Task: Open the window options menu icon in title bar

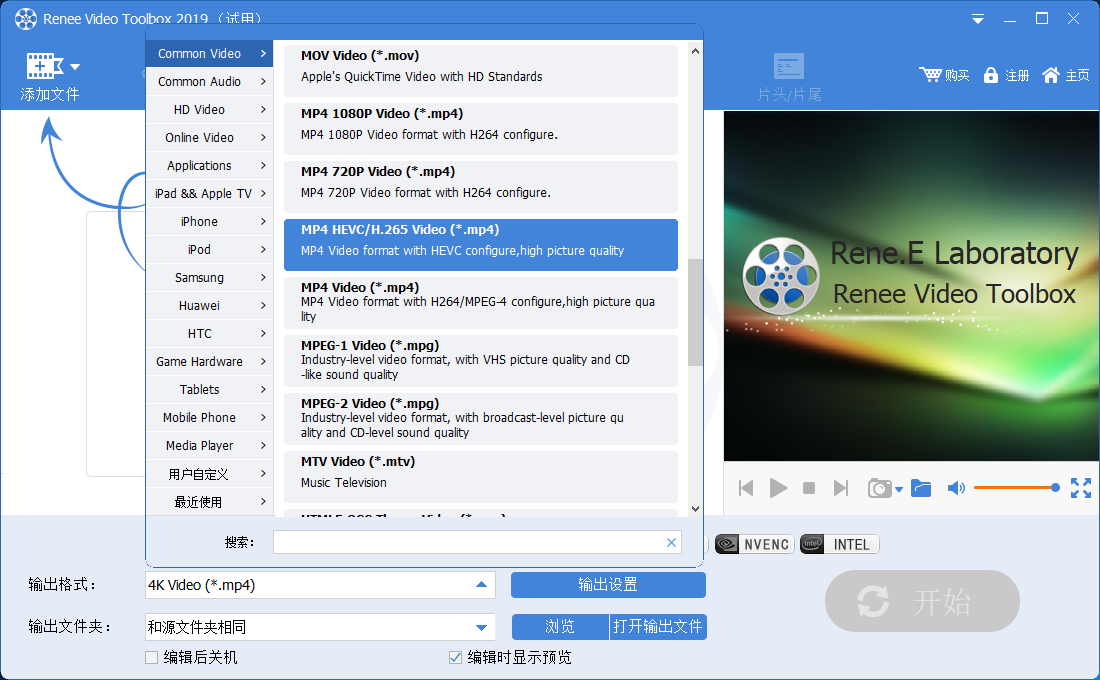Action: click(977, 19)
